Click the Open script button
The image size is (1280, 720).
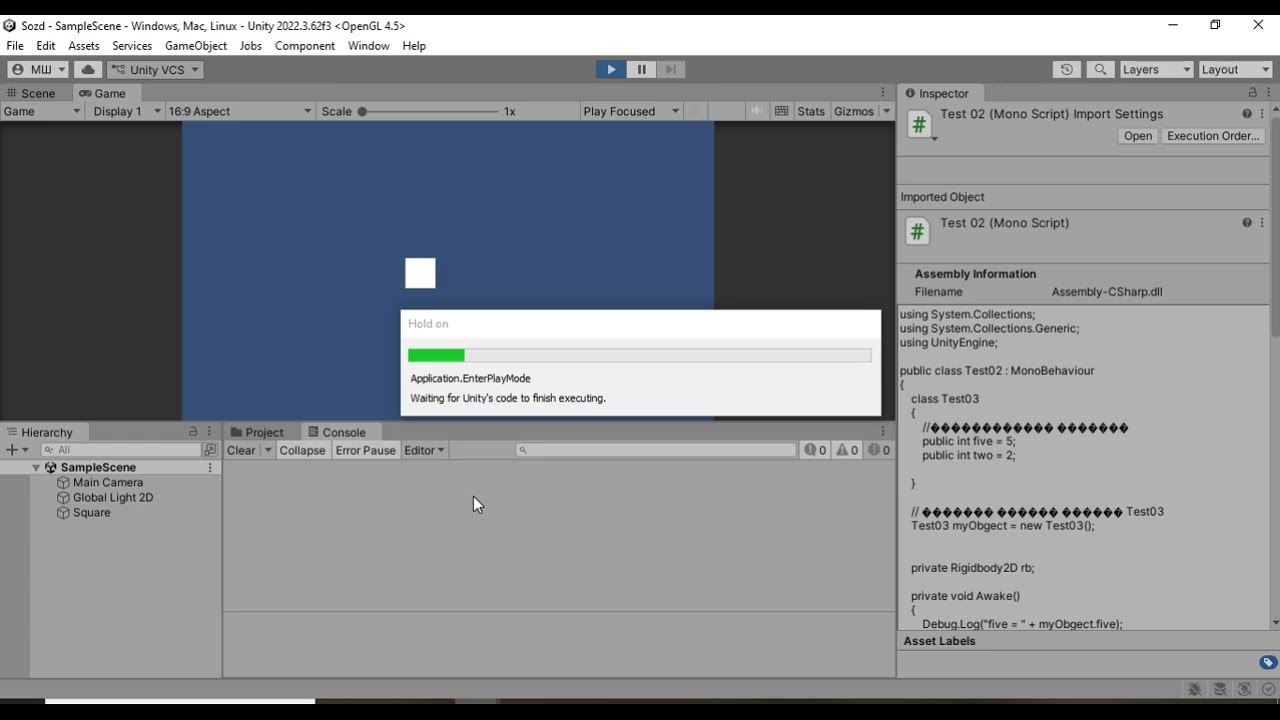point(1138,136)
